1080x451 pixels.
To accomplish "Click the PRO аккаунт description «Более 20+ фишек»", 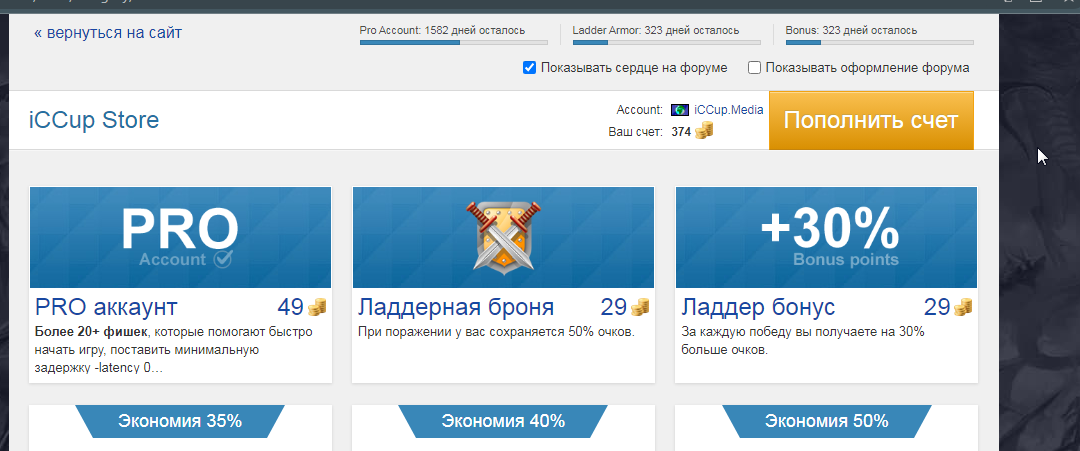I will [x=90, y=332].
